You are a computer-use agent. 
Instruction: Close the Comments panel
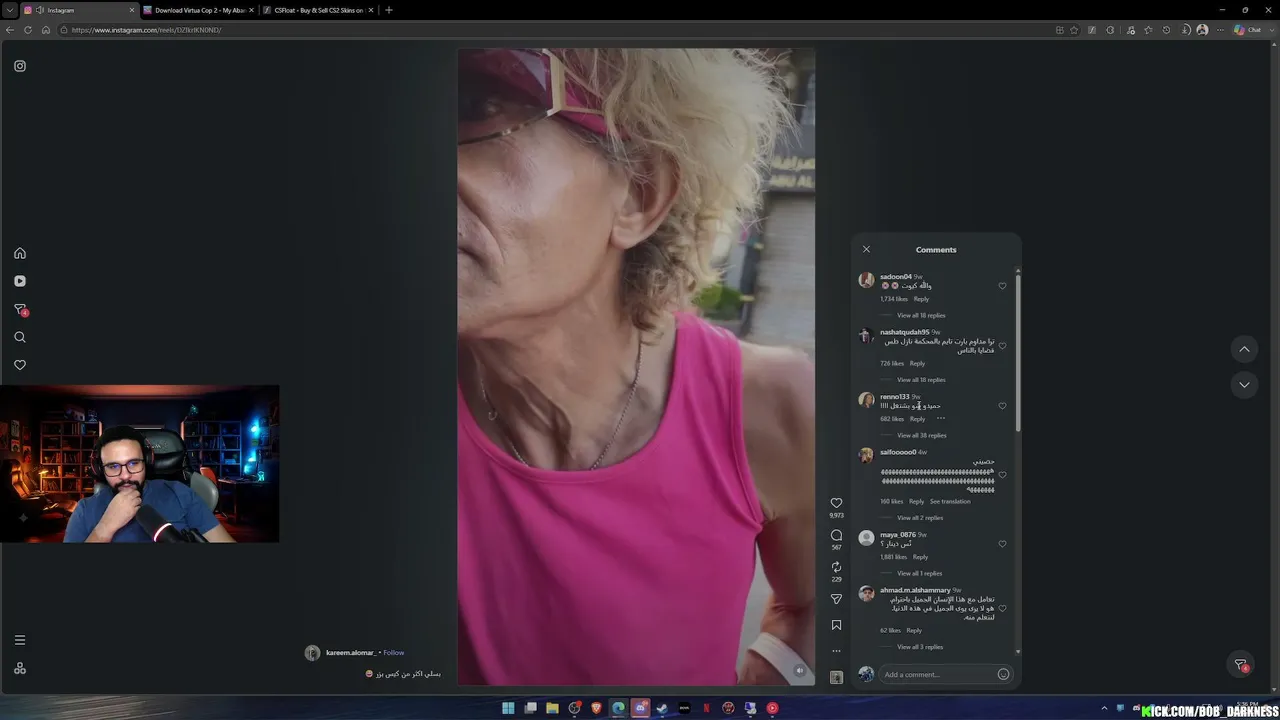[867, 249]
